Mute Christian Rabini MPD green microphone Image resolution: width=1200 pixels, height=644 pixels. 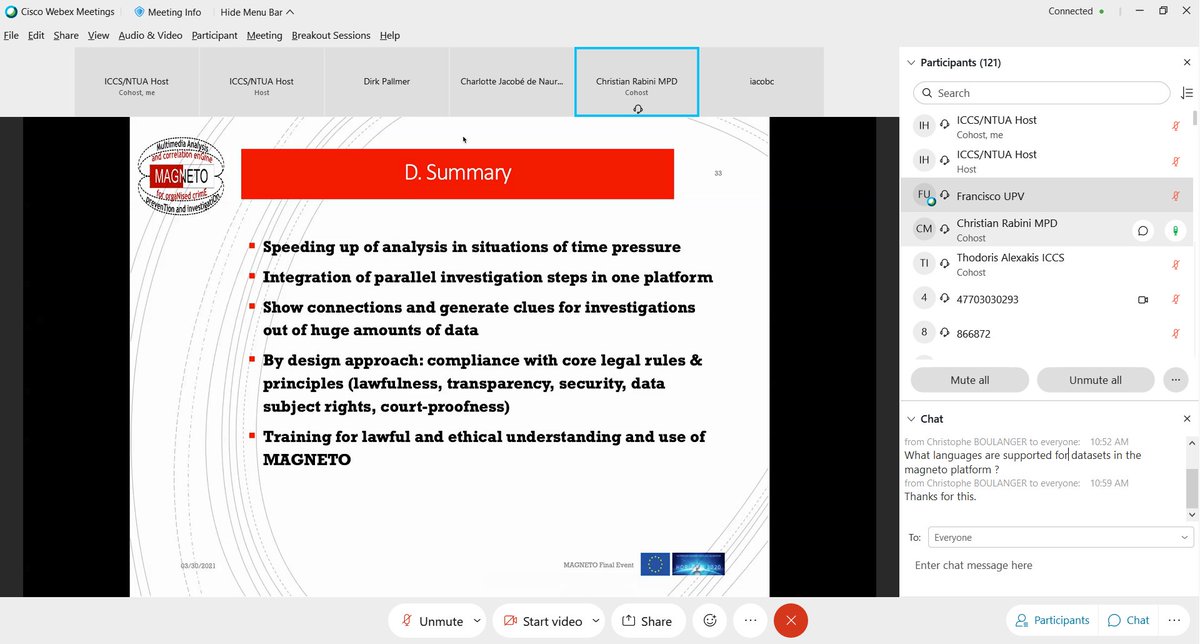[x=1176, y=230]
